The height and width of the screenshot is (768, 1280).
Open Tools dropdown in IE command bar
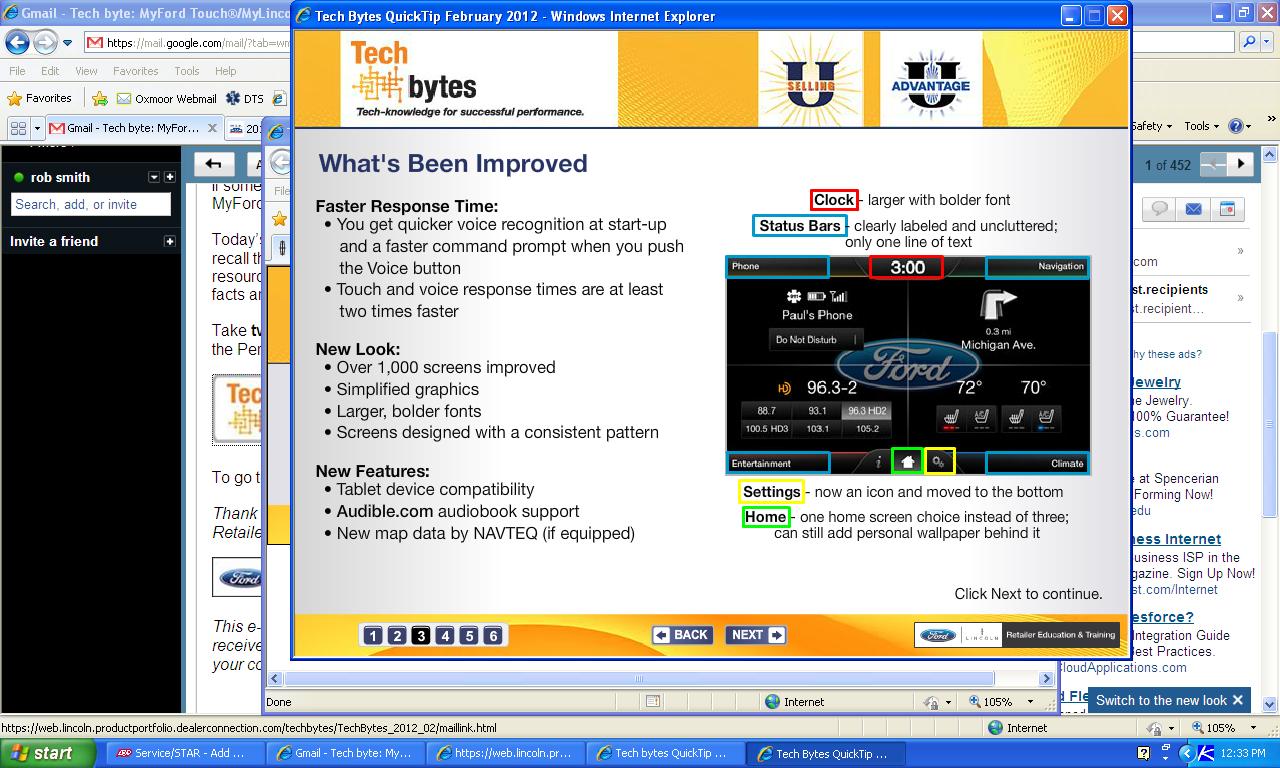pos(1201,126)
